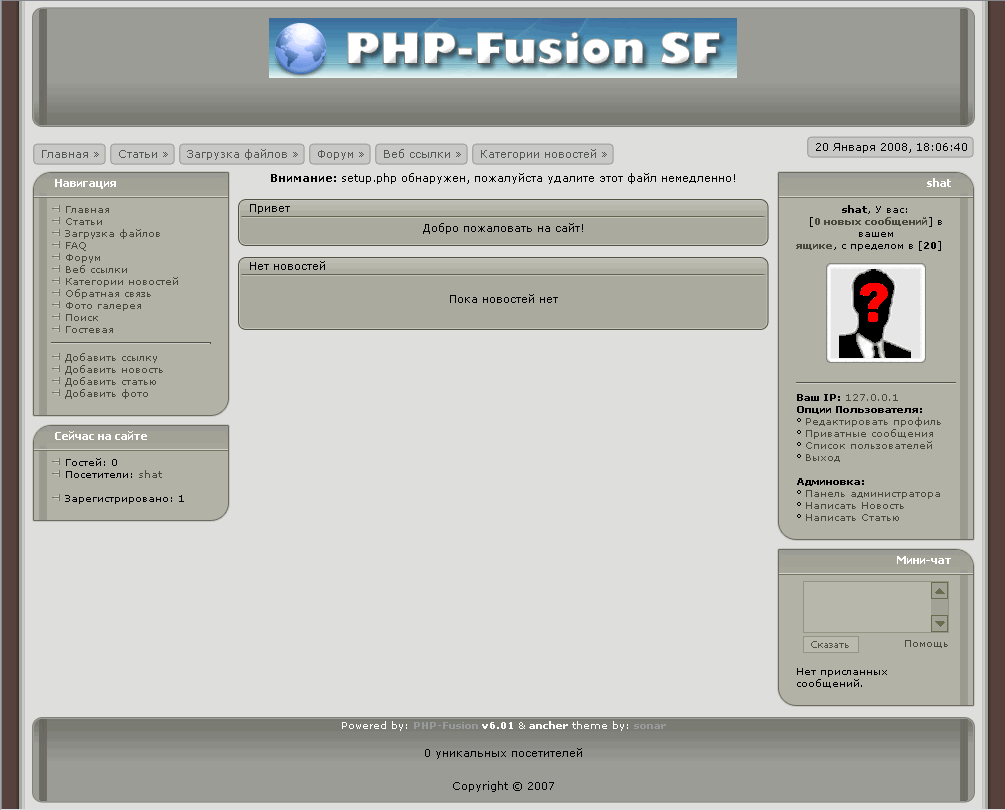The image size is (1005, 810).
Task: Click the Сейчас на сайте panel heading
Action: point(101,436)
